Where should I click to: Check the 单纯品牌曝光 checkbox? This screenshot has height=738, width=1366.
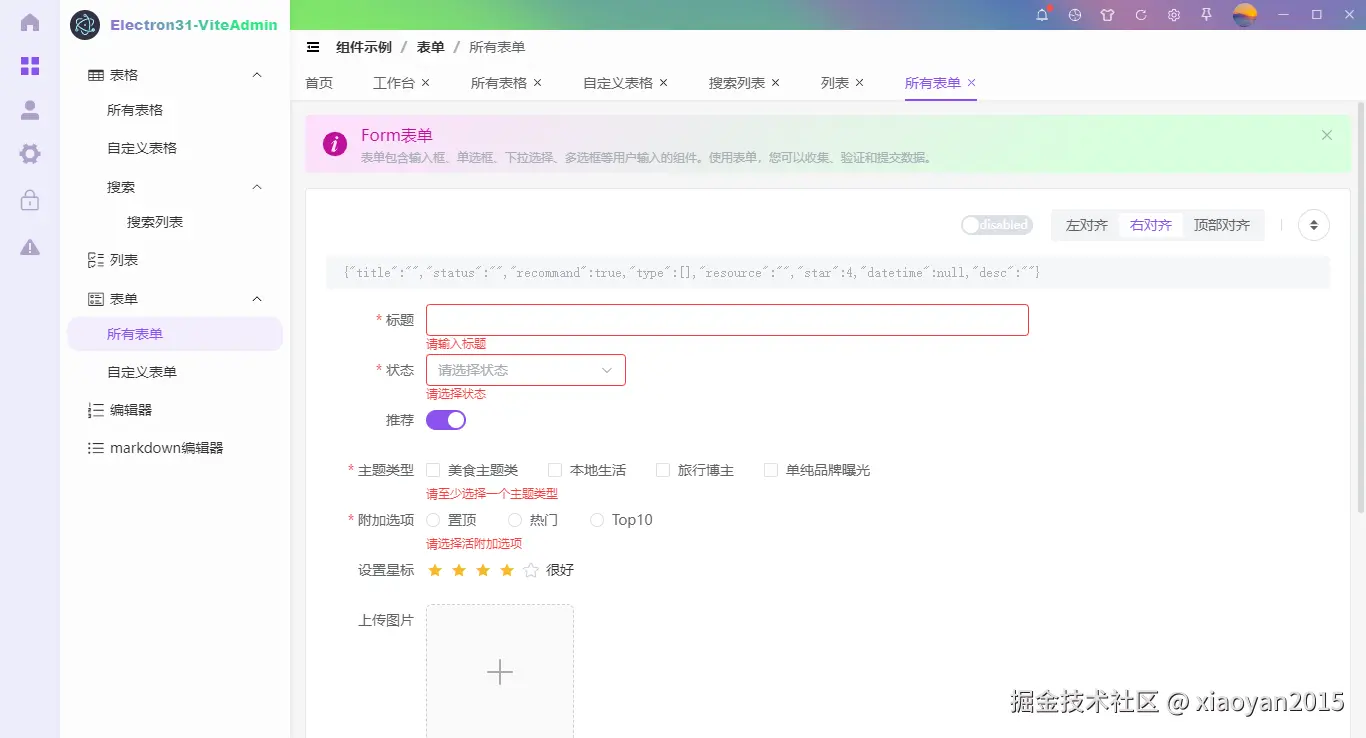click(x=771, y=470)
